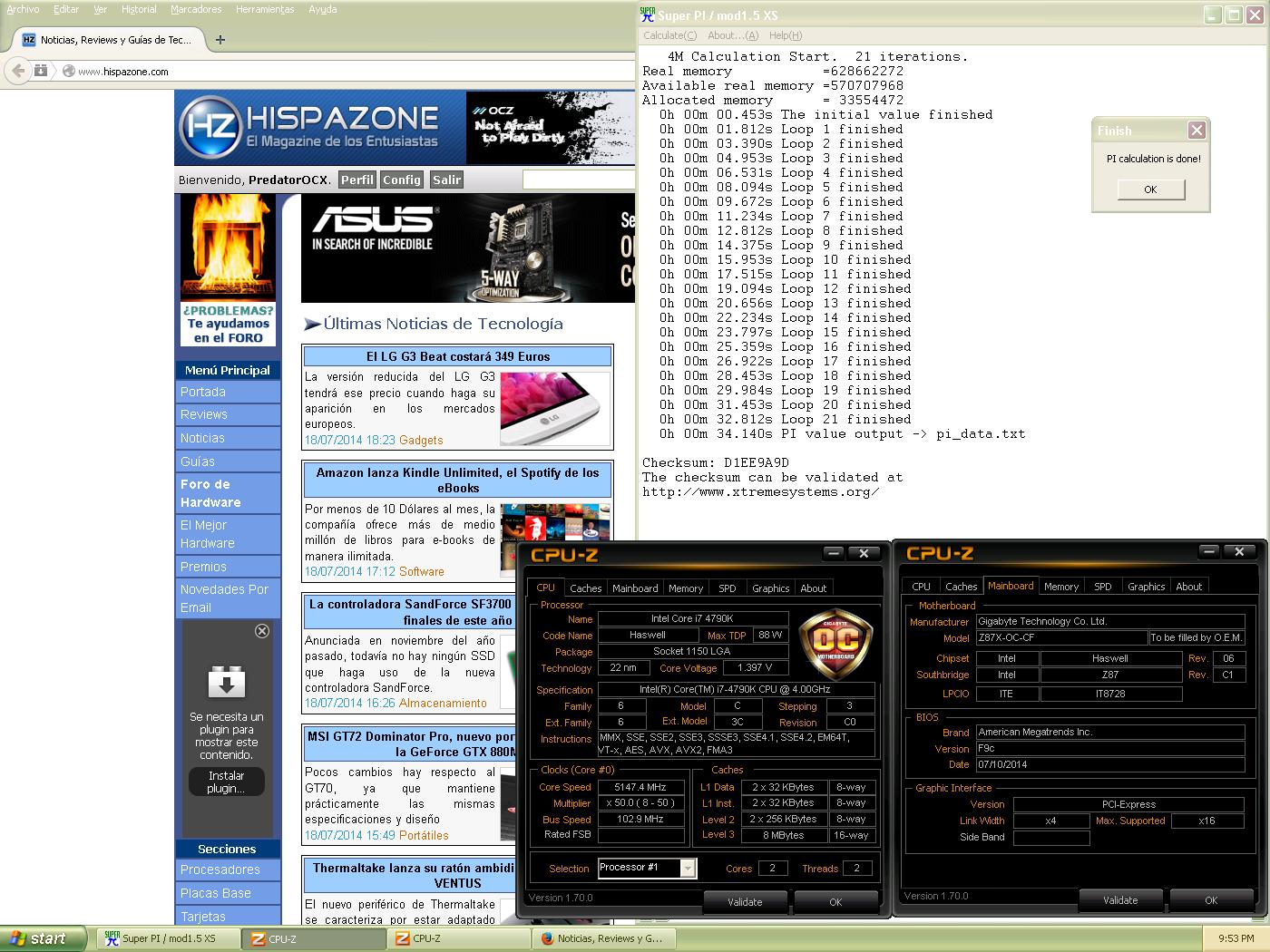This screenshot has width=1270, height=952.
Task: Open the El LG G3 Beat costará 349 Euros headline
Action: point(458,356)
